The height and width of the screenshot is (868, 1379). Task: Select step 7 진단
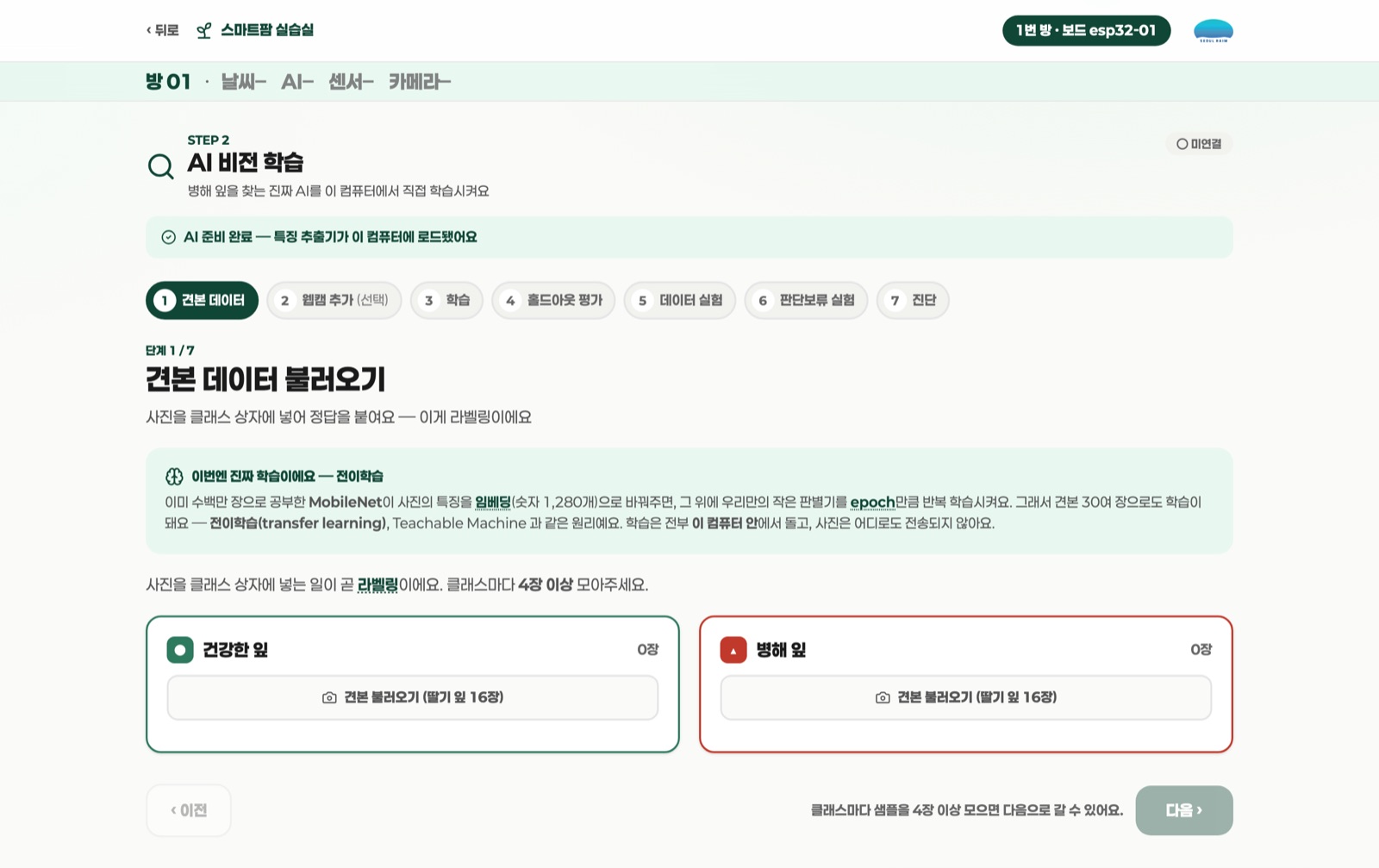[x=913, y=301]
